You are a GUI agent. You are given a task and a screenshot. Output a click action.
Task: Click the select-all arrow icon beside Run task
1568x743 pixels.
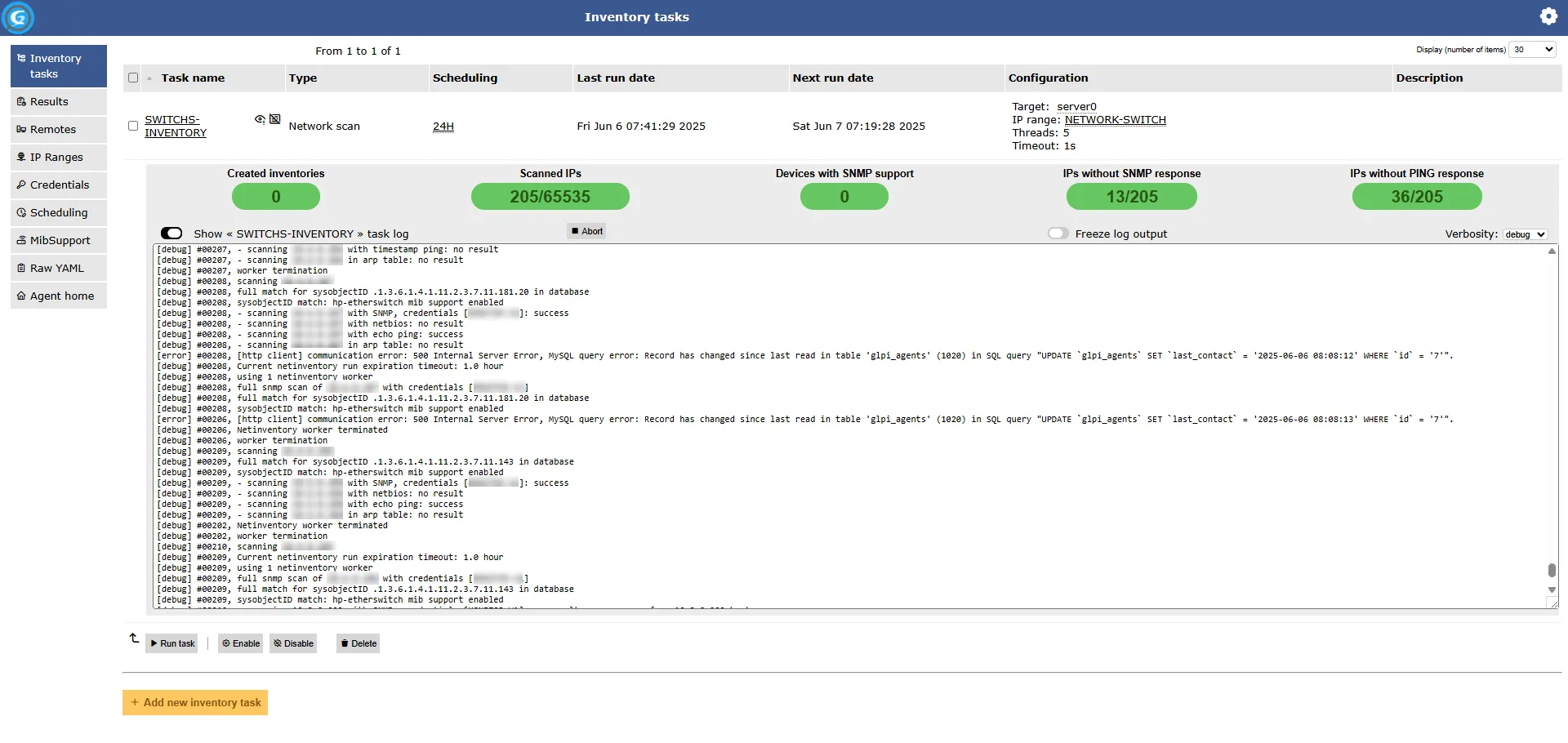tap(134, 638)
